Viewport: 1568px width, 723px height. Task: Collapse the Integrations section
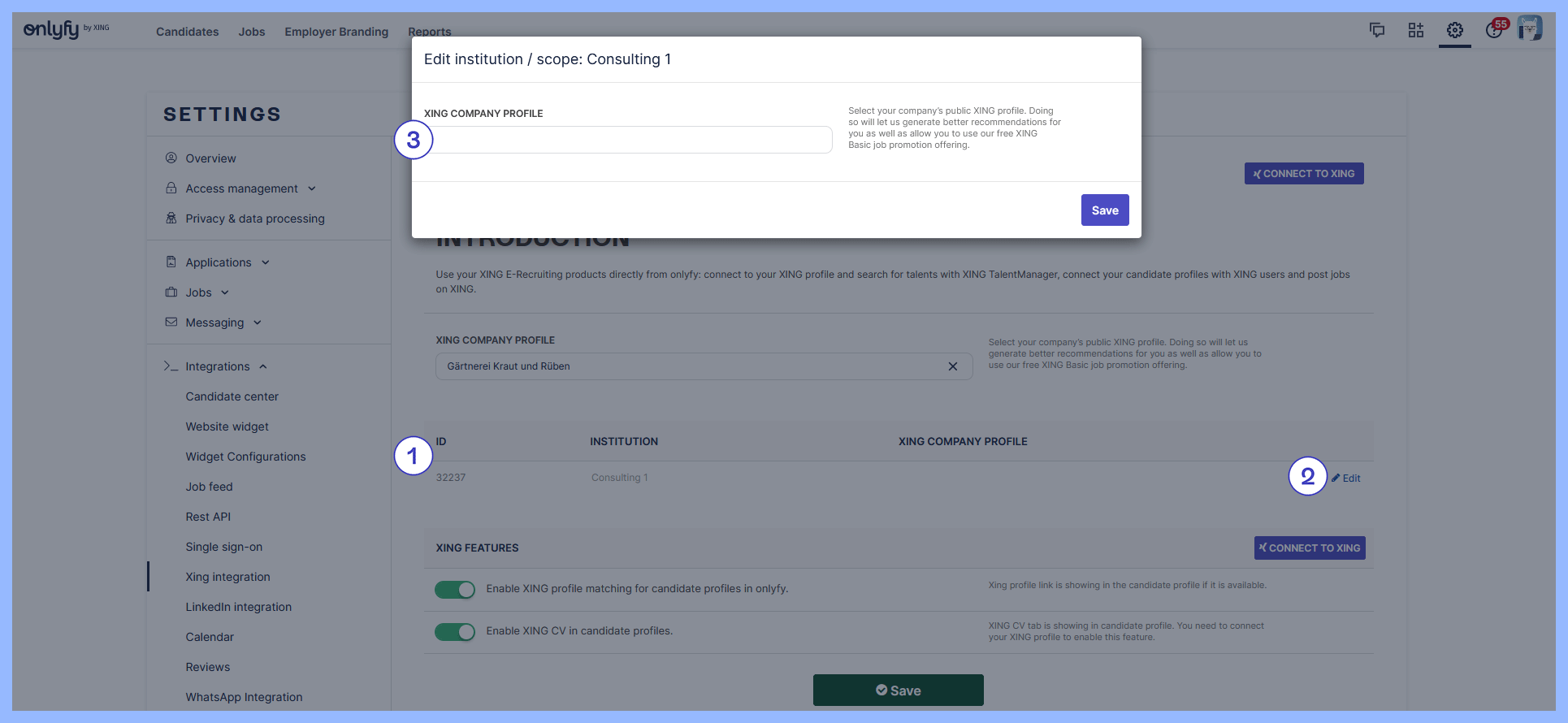(218, 366)
